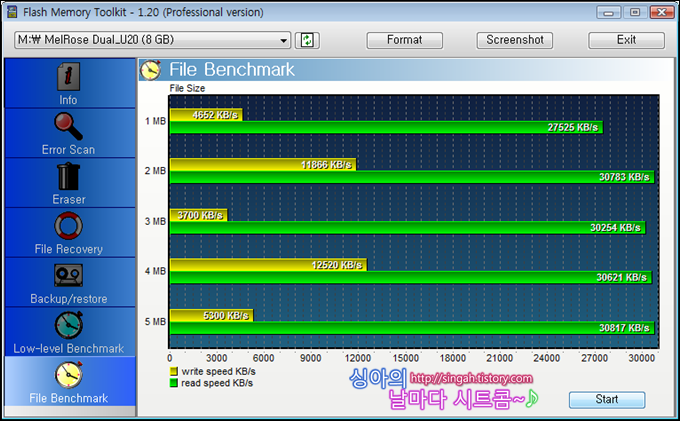This screenshot has height=421, width=680.
Task: Click the Backup/restore label
Action: 69,299
